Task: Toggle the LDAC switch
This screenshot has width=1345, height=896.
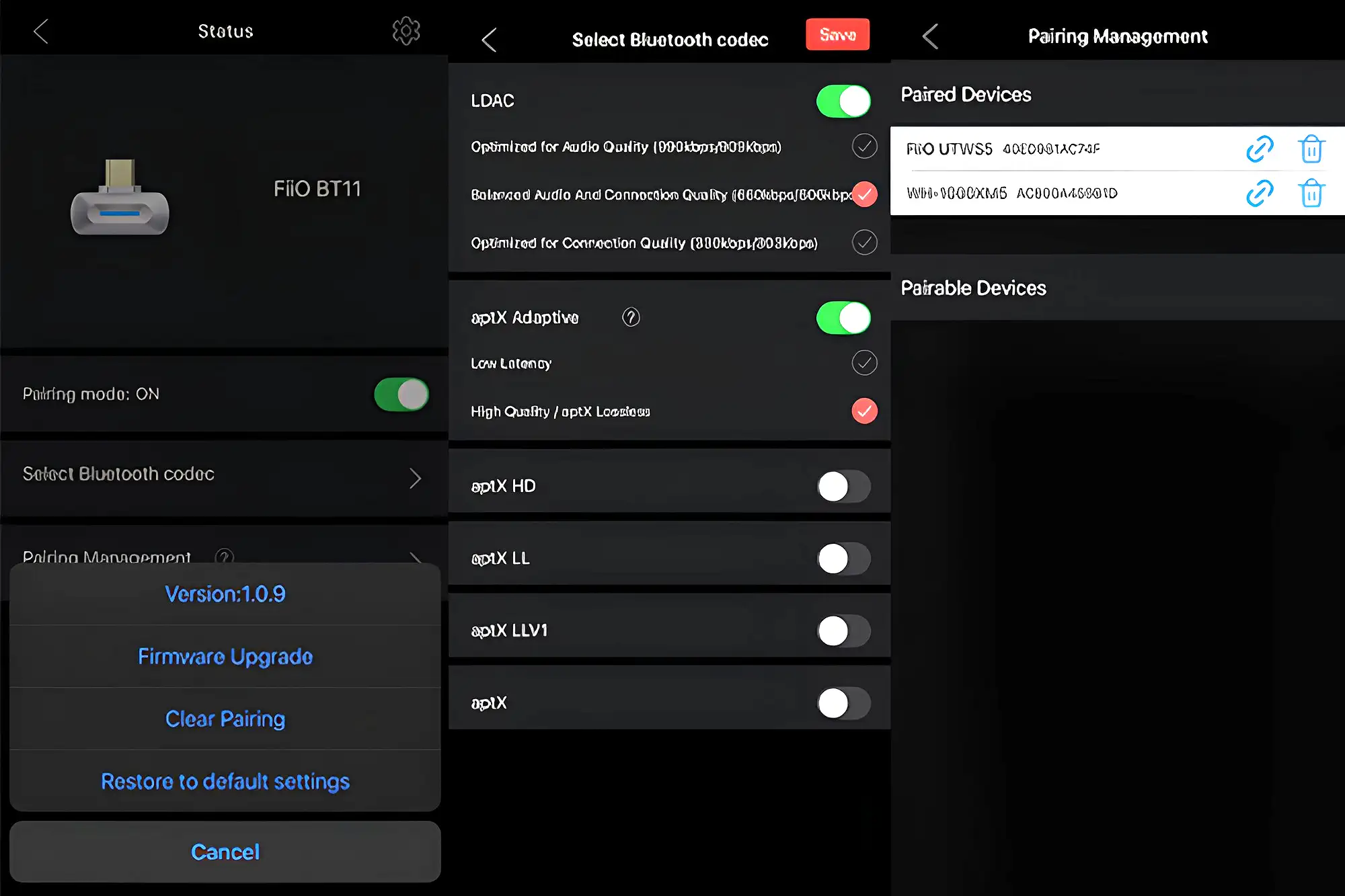Action: 843,101
